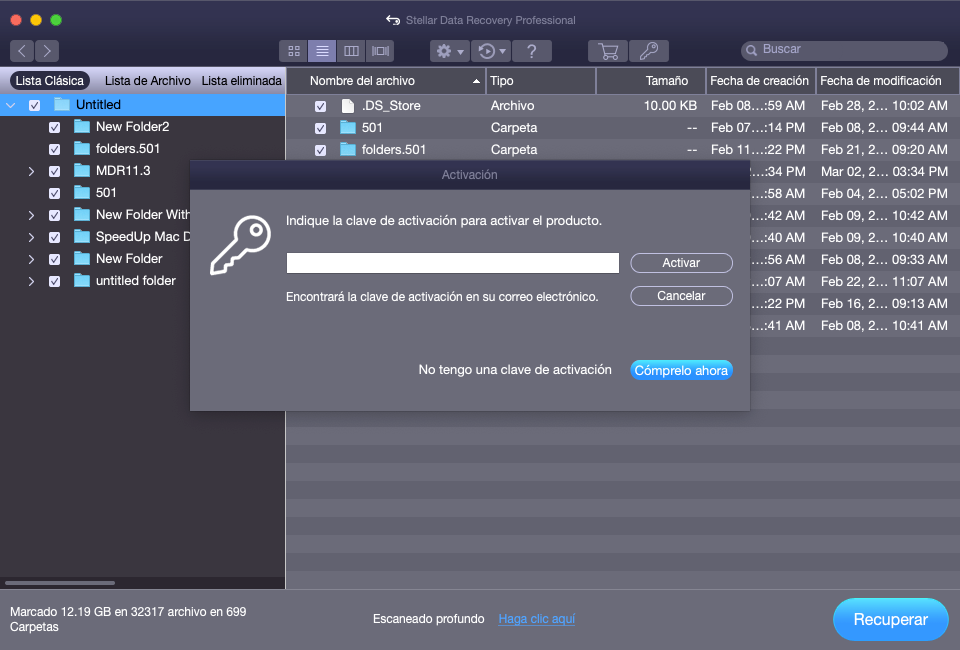This screenshot has width=960, height=650.
Task: Uncheck the New Folder2 checkbox
Action: [x=54, y=127]
